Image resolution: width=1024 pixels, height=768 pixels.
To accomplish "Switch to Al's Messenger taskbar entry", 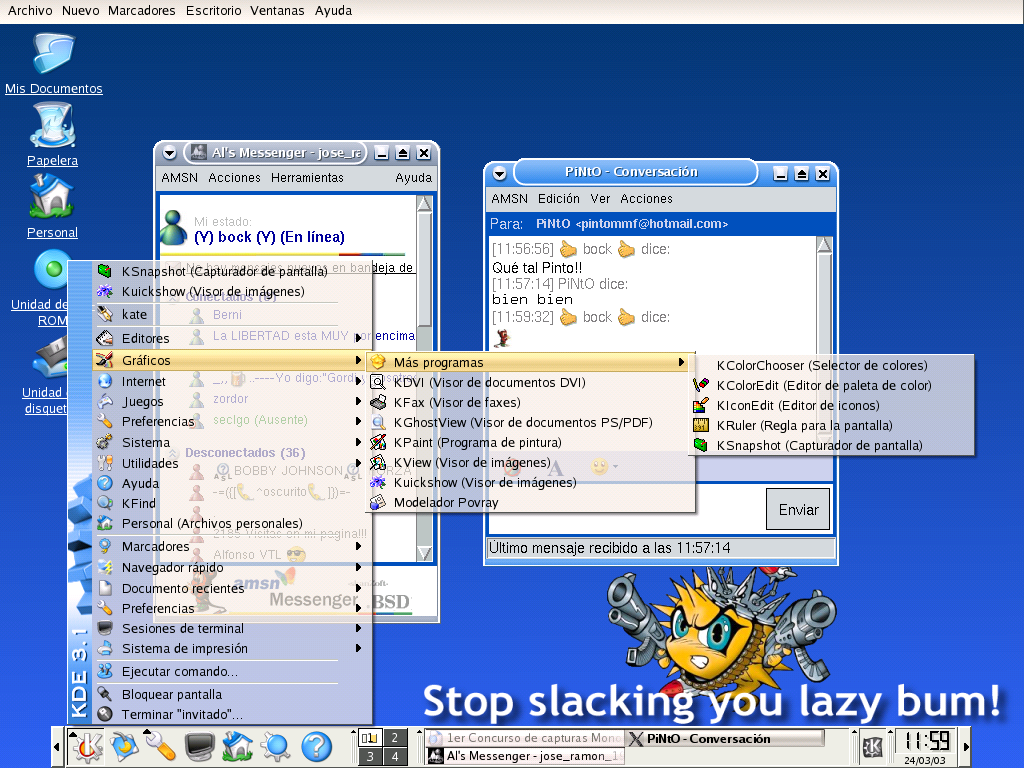I will [526, 756].
